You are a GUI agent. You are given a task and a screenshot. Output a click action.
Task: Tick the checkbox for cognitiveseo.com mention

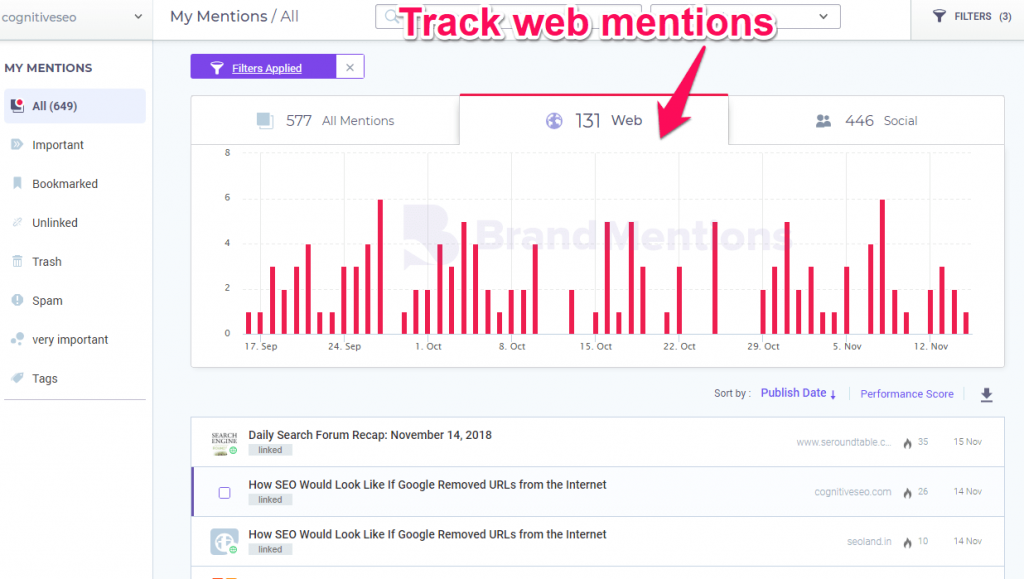[224, 493]
